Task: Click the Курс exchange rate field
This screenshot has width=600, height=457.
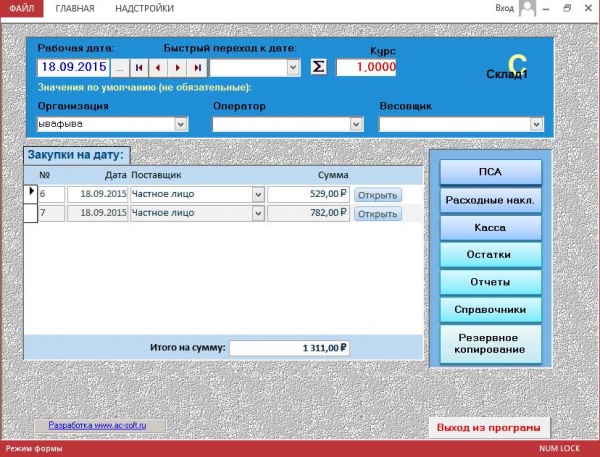Action: point(366,68)
